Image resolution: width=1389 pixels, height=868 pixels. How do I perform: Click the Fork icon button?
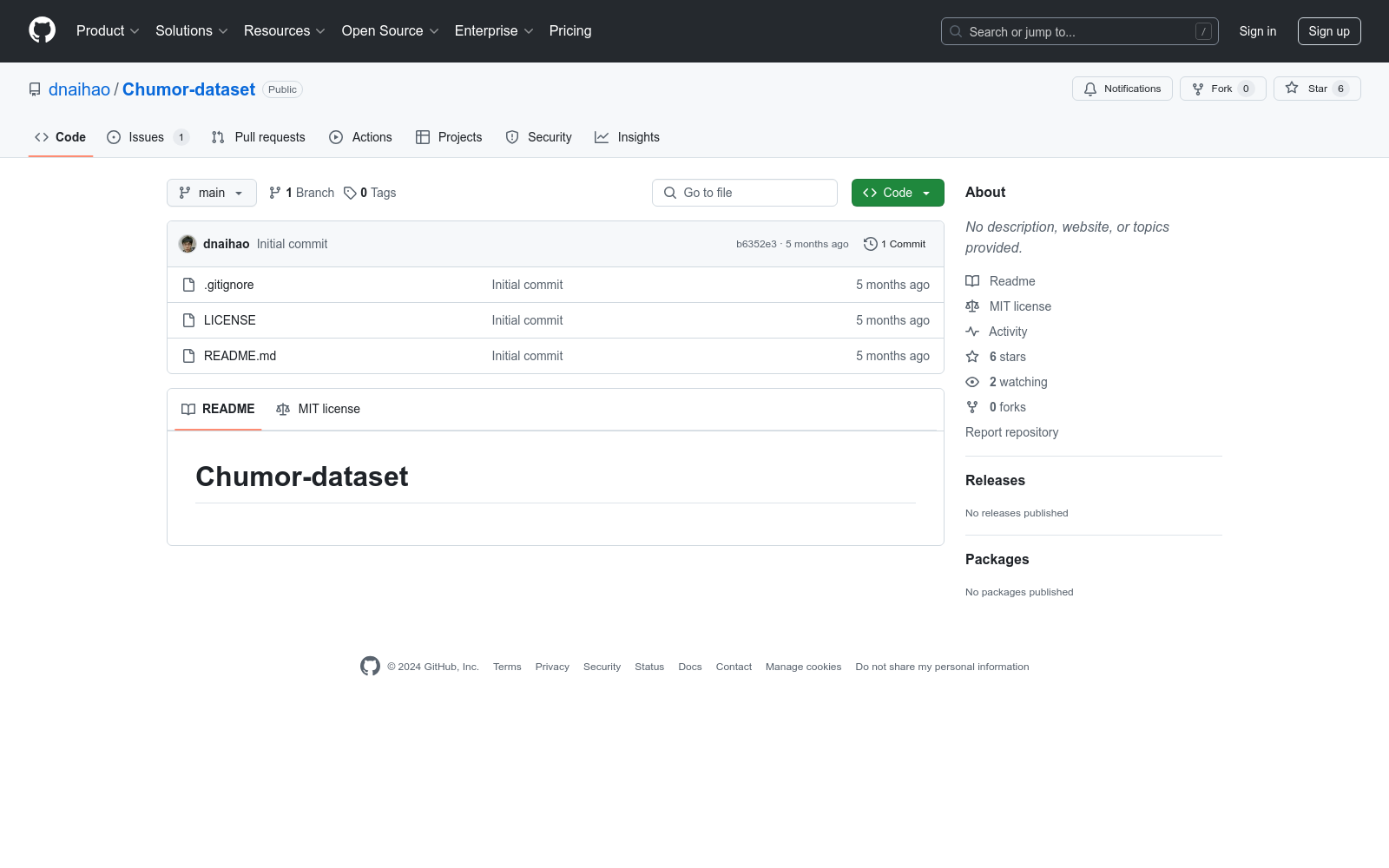pyautogui.click(x=1198, y=89)
